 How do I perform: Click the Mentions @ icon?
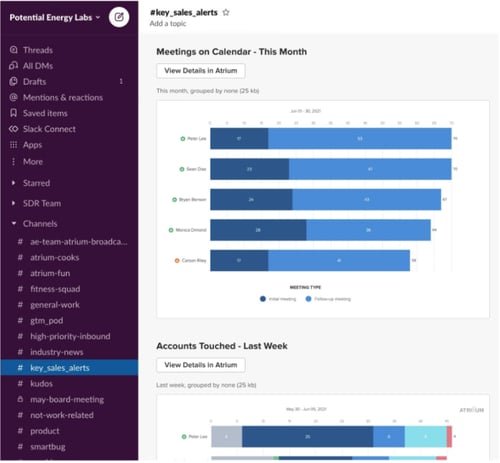coord(13,97)
